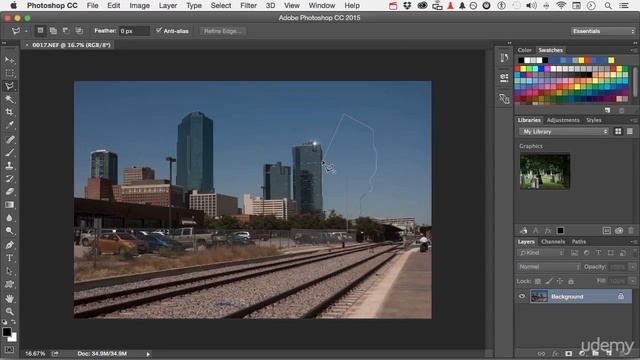Switch library to list view

[x=630, y=131]
